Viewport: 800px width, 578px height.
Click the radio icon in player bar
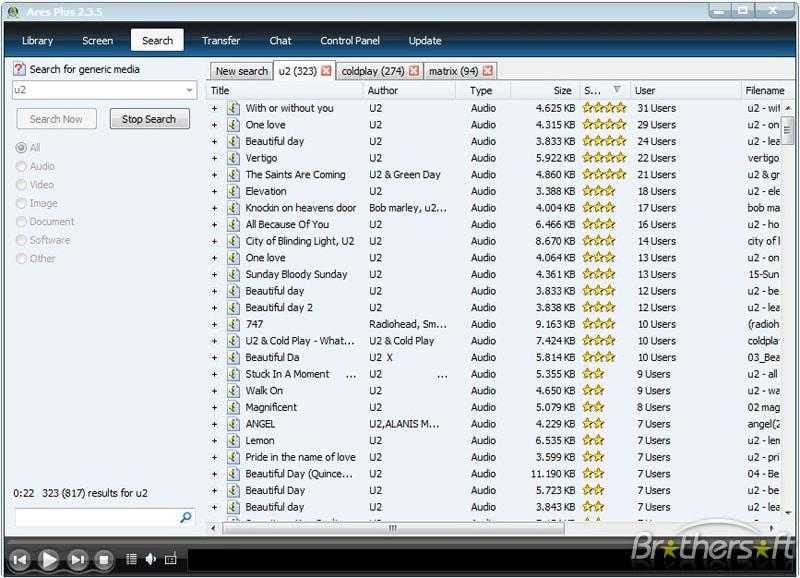click(170, 560)
